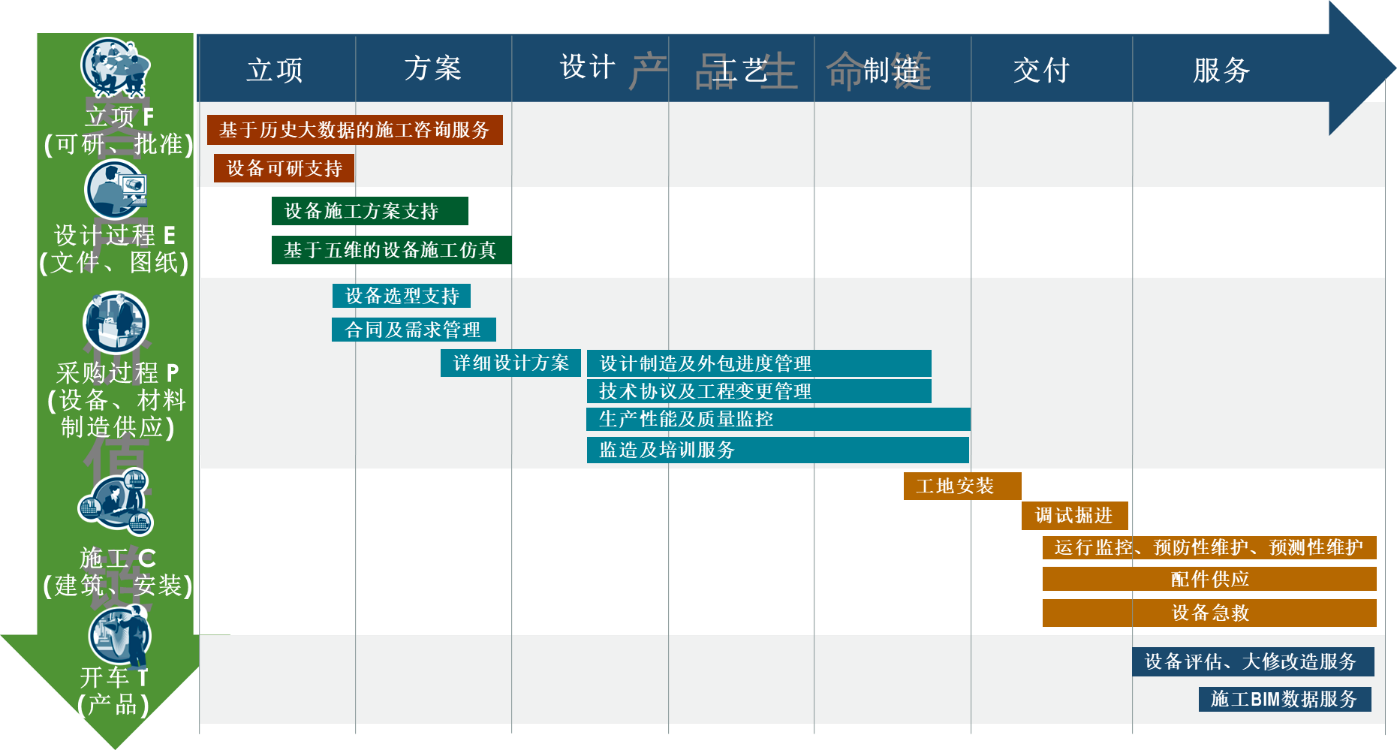Select the 工艺 column header
Screen dimensions: 1397x750
click(741, 69)
